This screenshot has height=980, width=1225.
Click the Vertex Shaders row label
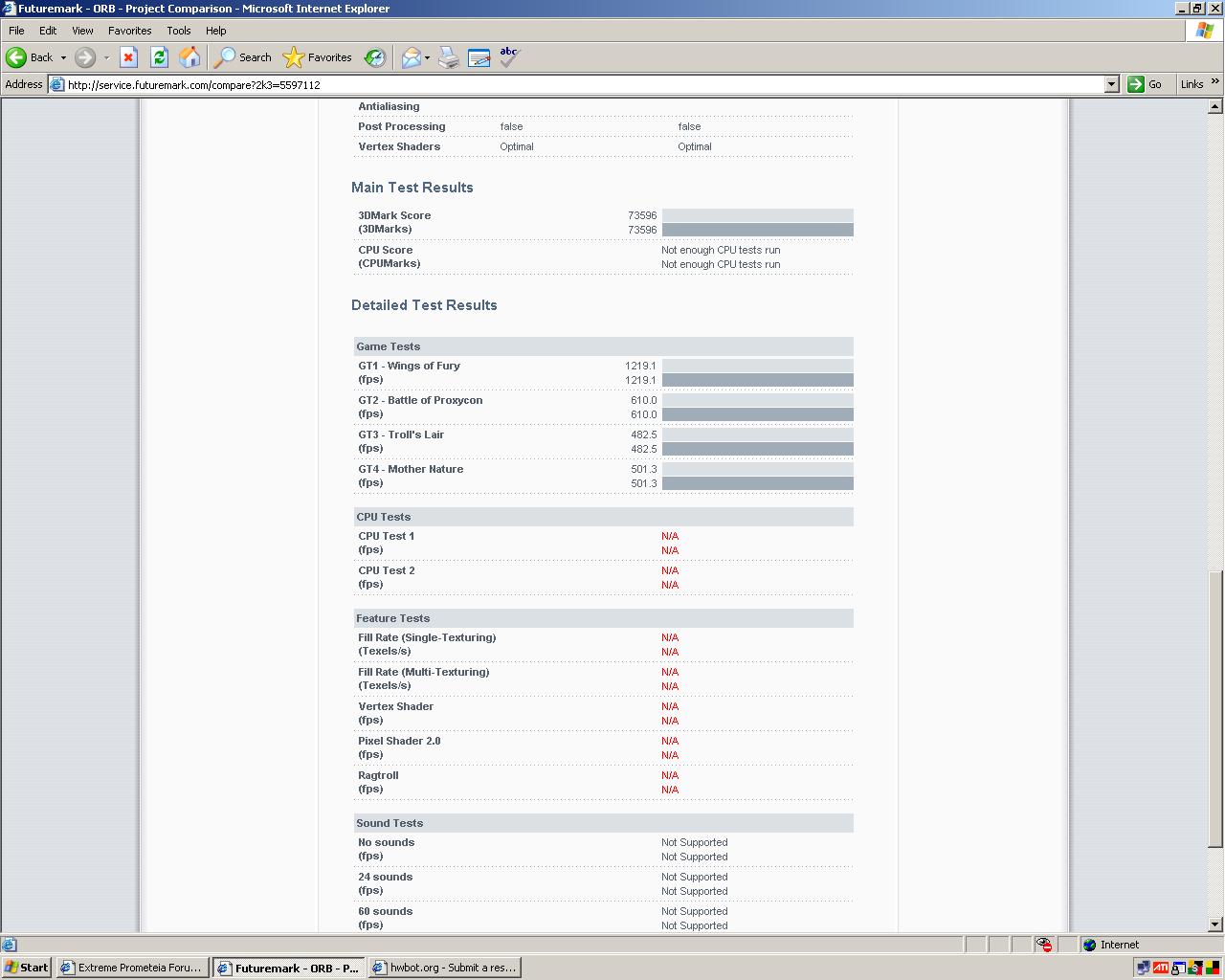[399, 146]
